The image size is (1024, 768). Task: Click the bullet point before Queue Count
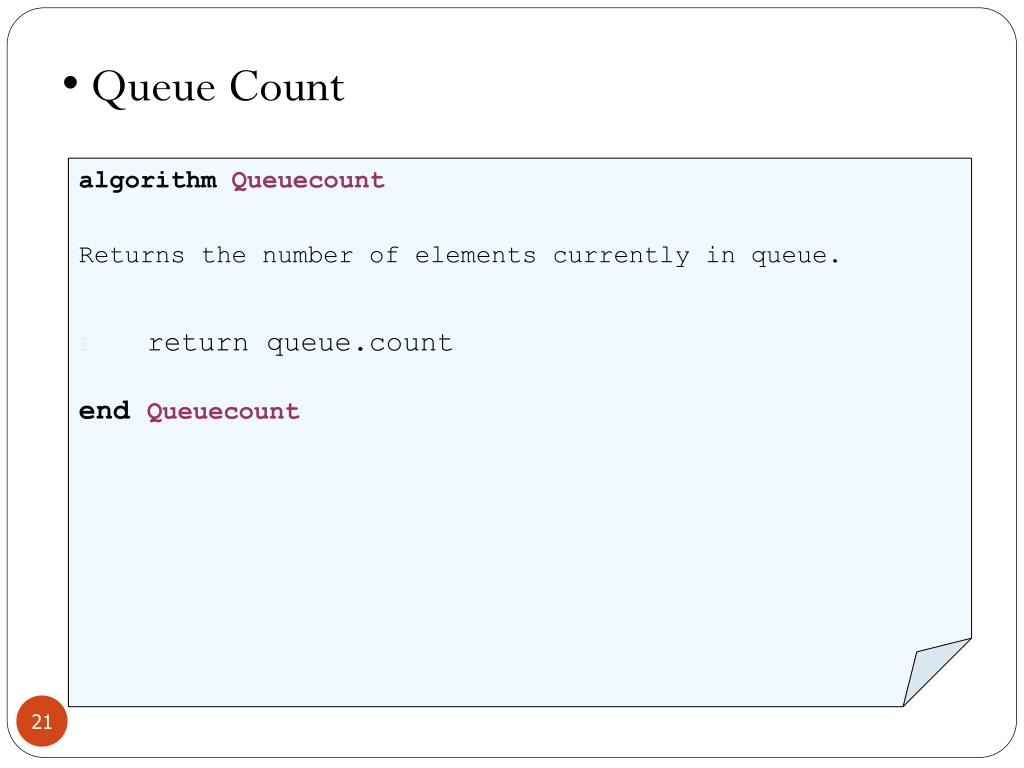point(71,84)
